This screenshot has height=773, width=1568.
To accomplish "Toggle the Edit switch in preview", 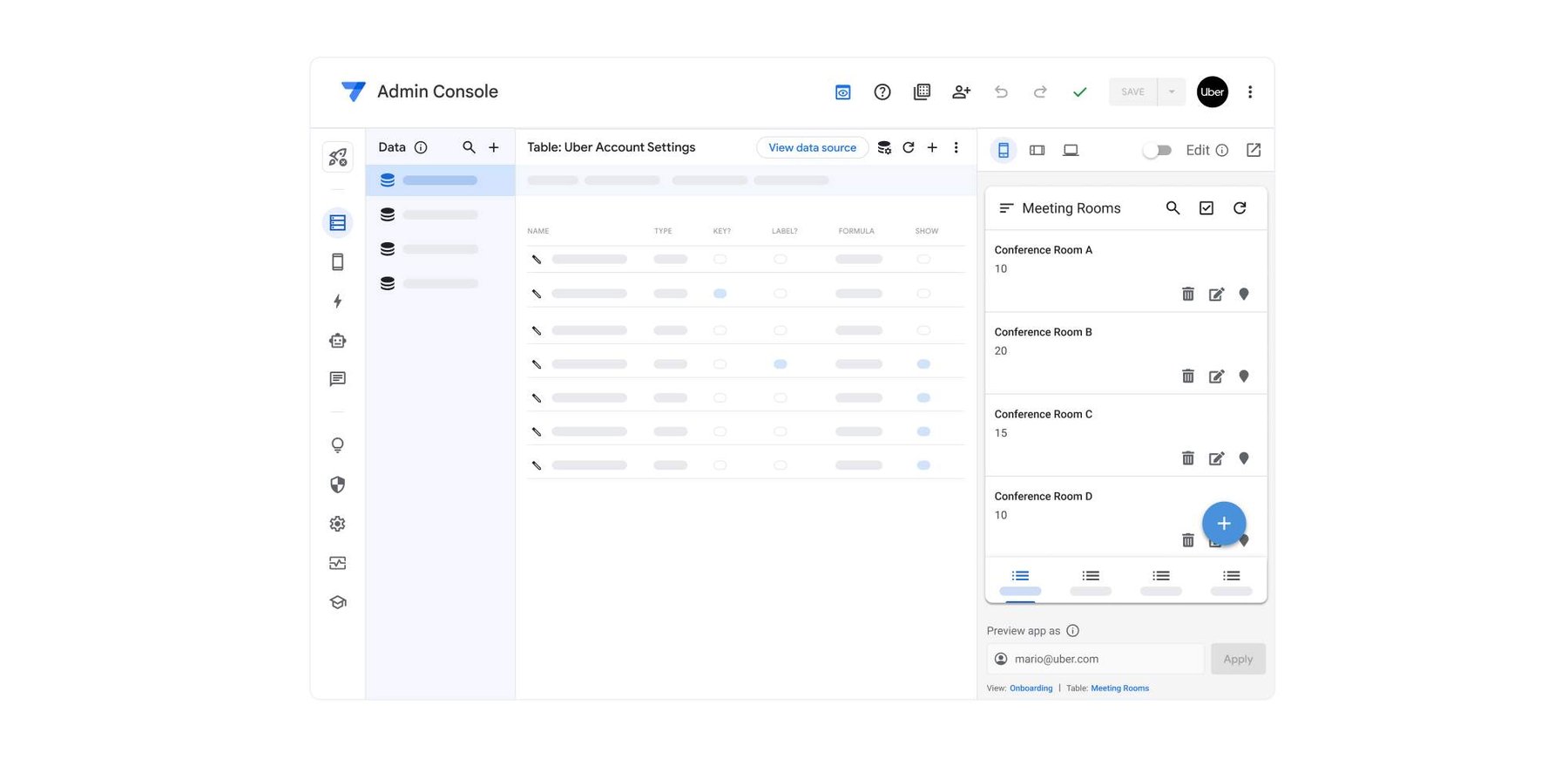I will tap(1157, 150).
